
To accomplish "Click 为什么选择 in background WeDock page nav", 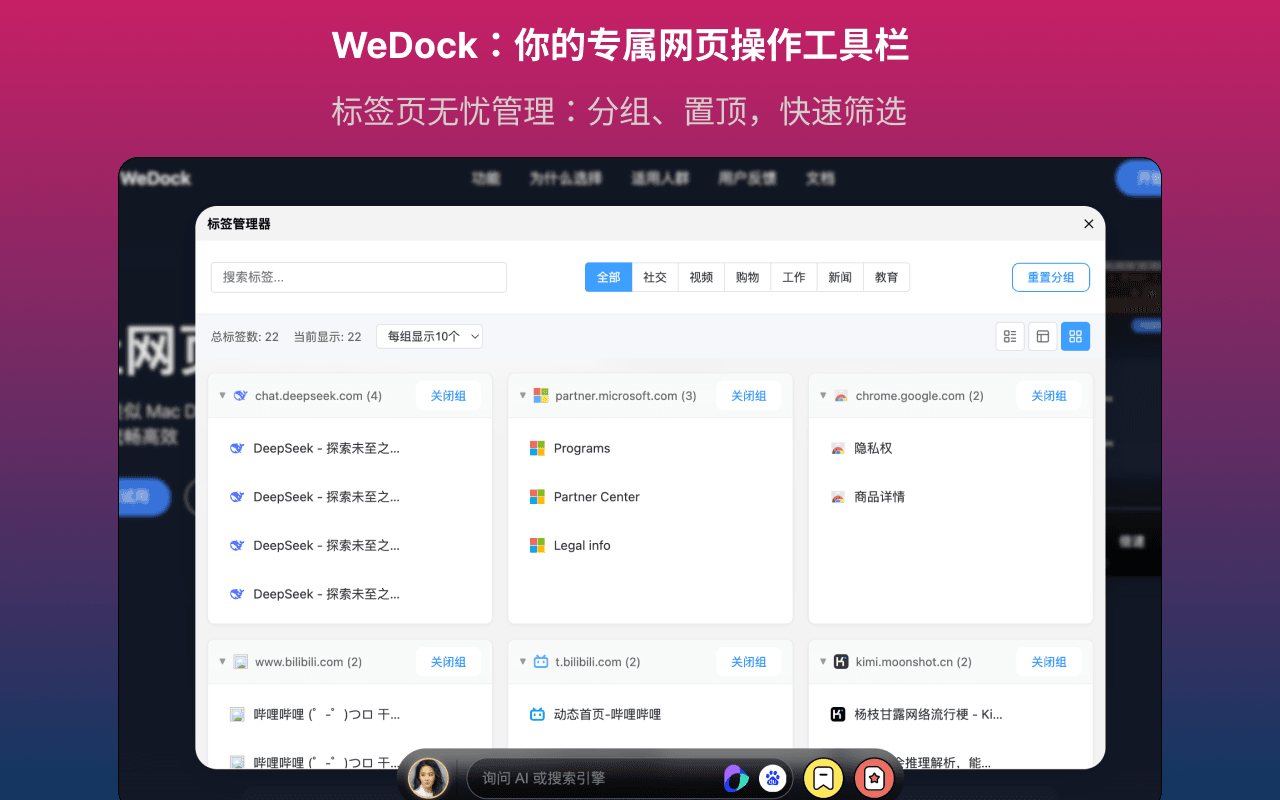I will tap(566, 178).
